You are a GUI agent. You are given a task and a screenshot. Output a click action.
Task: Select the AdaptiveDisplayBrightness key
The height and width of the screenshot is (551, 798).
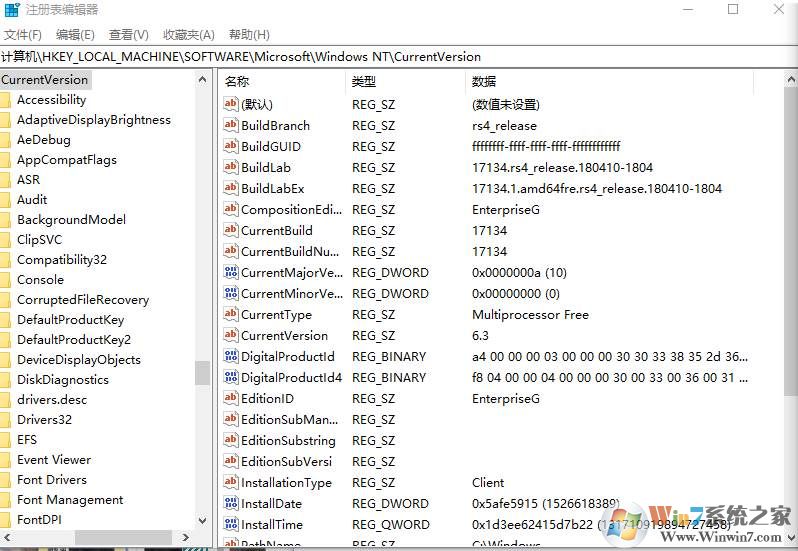tap(94, 120)
